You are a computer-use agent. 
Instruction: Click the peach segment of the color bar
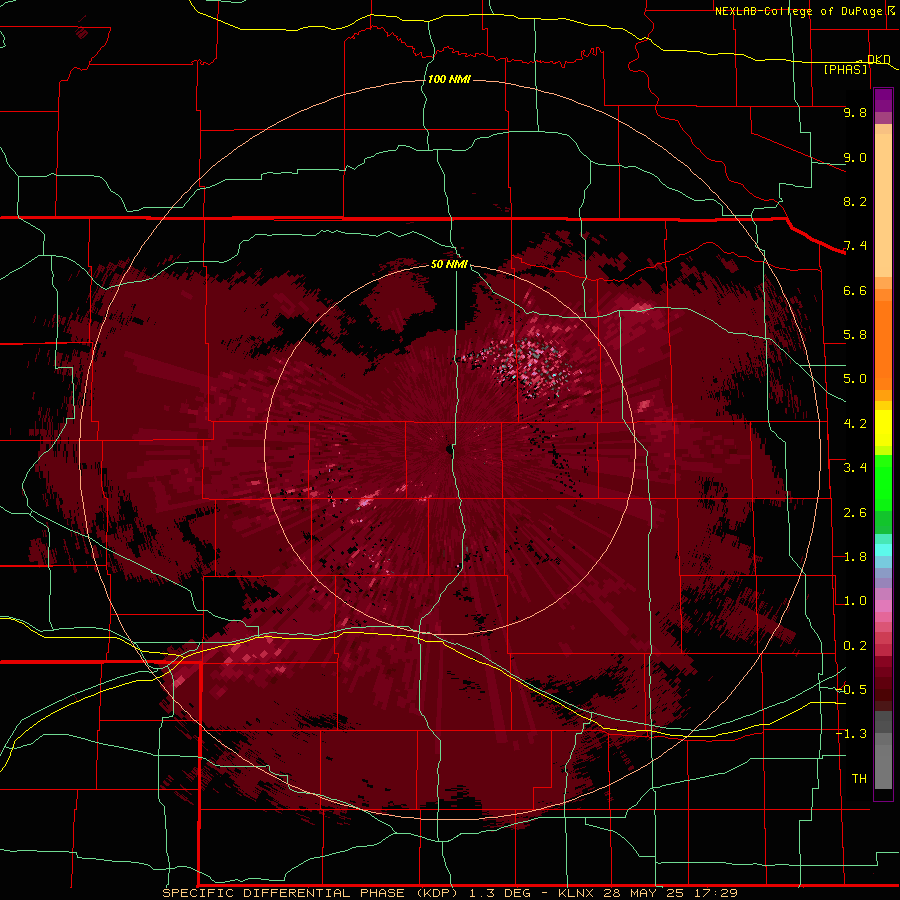click(883, 204)
